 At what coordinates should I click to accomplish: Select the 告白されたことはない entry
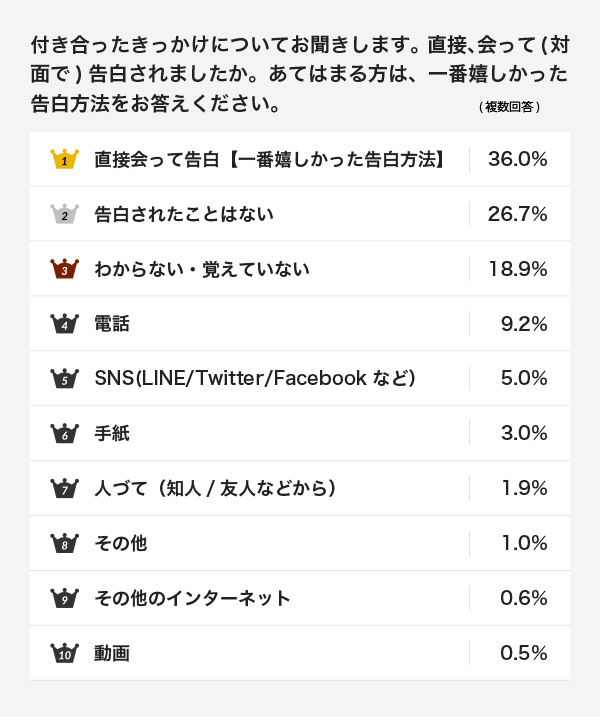click(184, 214)
